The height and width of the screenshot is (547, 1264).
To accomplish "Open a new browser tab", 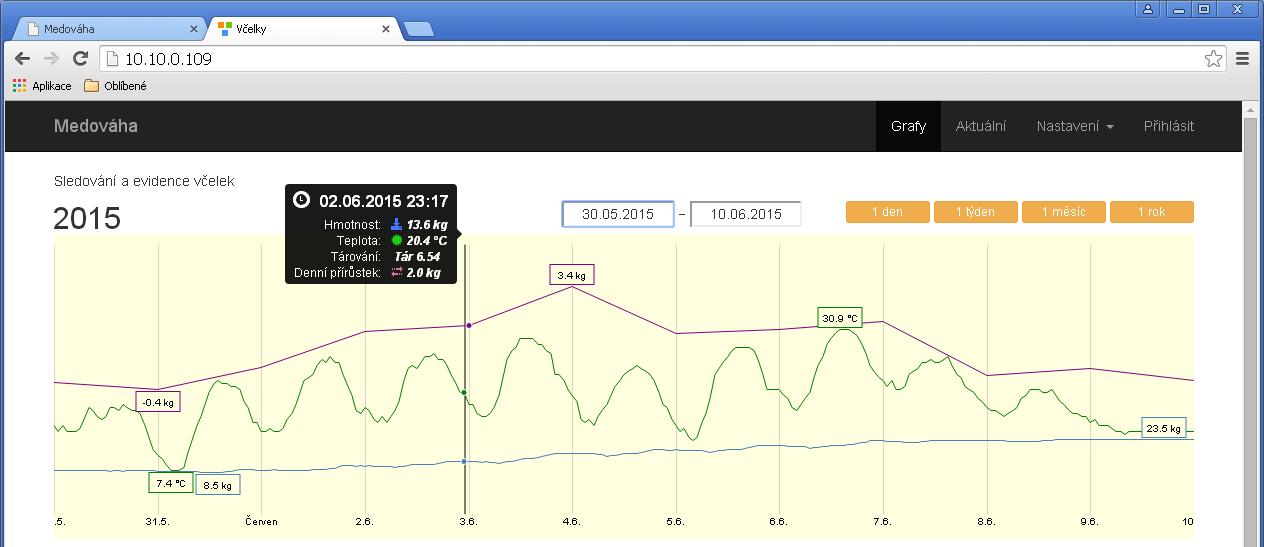I will tap(418, 29).
